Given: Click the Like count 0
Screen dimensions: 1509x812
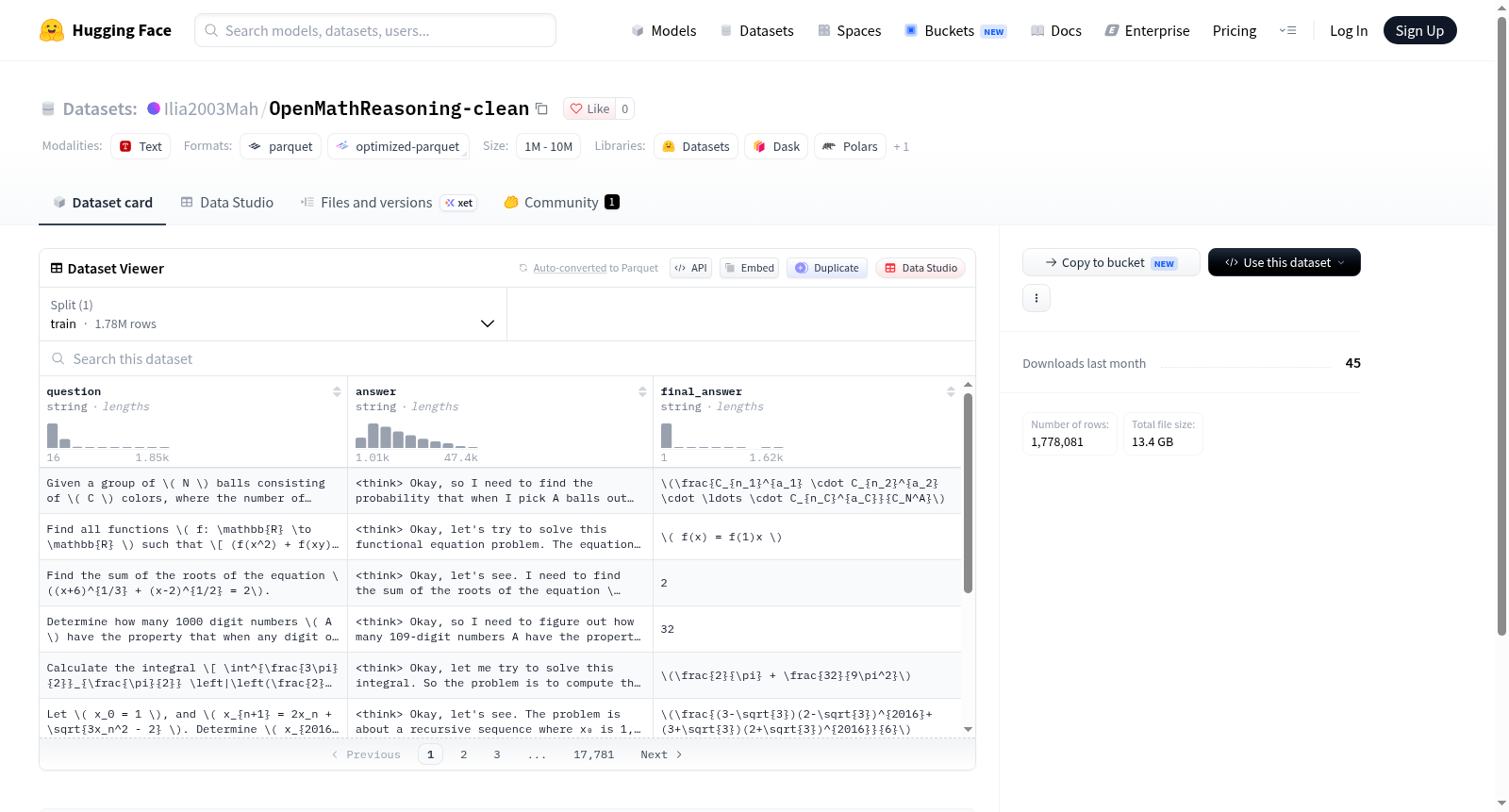Looking at the screenshot, I should (x=624, y=108).
